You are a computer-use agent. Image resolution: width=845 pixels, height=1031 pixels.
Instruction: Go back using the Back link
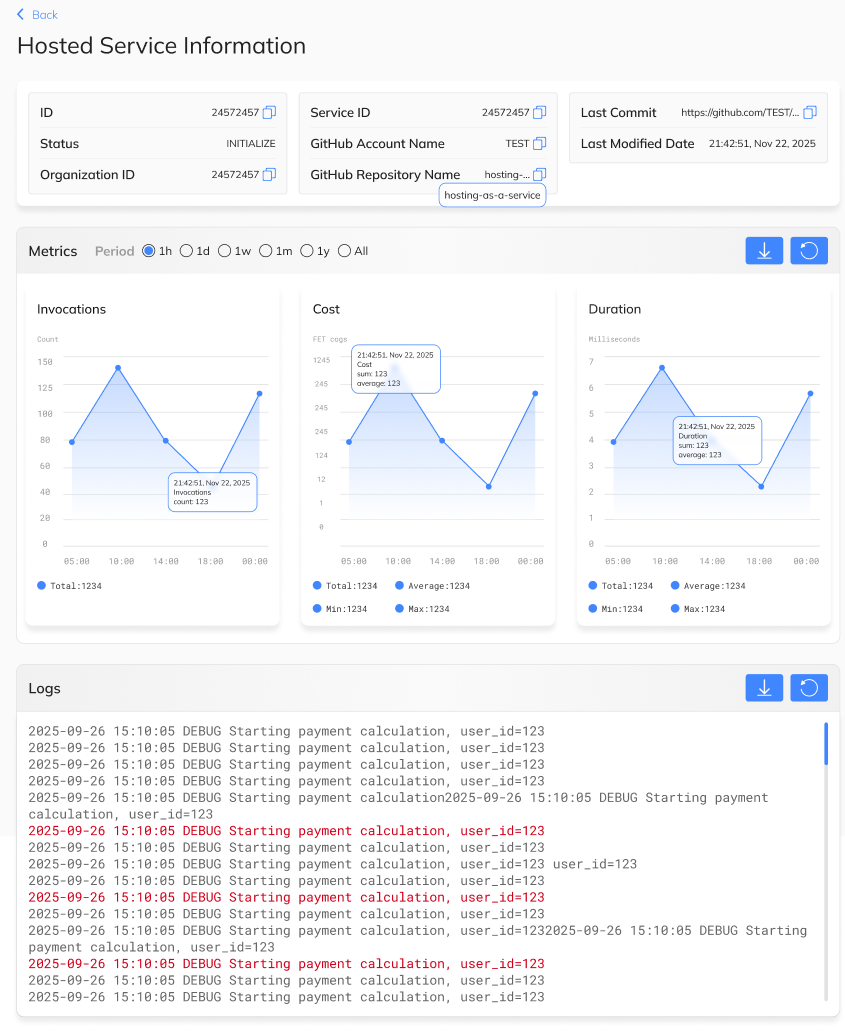[x=37, y=14]
